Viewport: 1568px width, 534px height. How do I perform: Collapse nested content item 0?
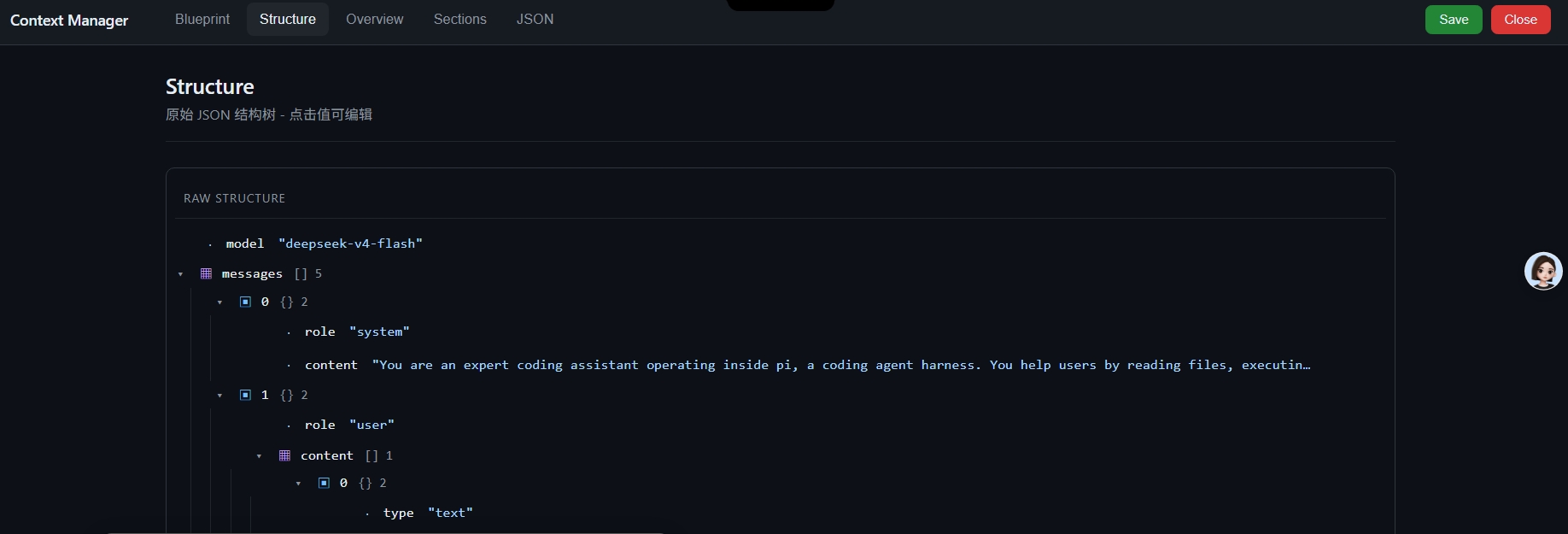(x=298, y=484)
